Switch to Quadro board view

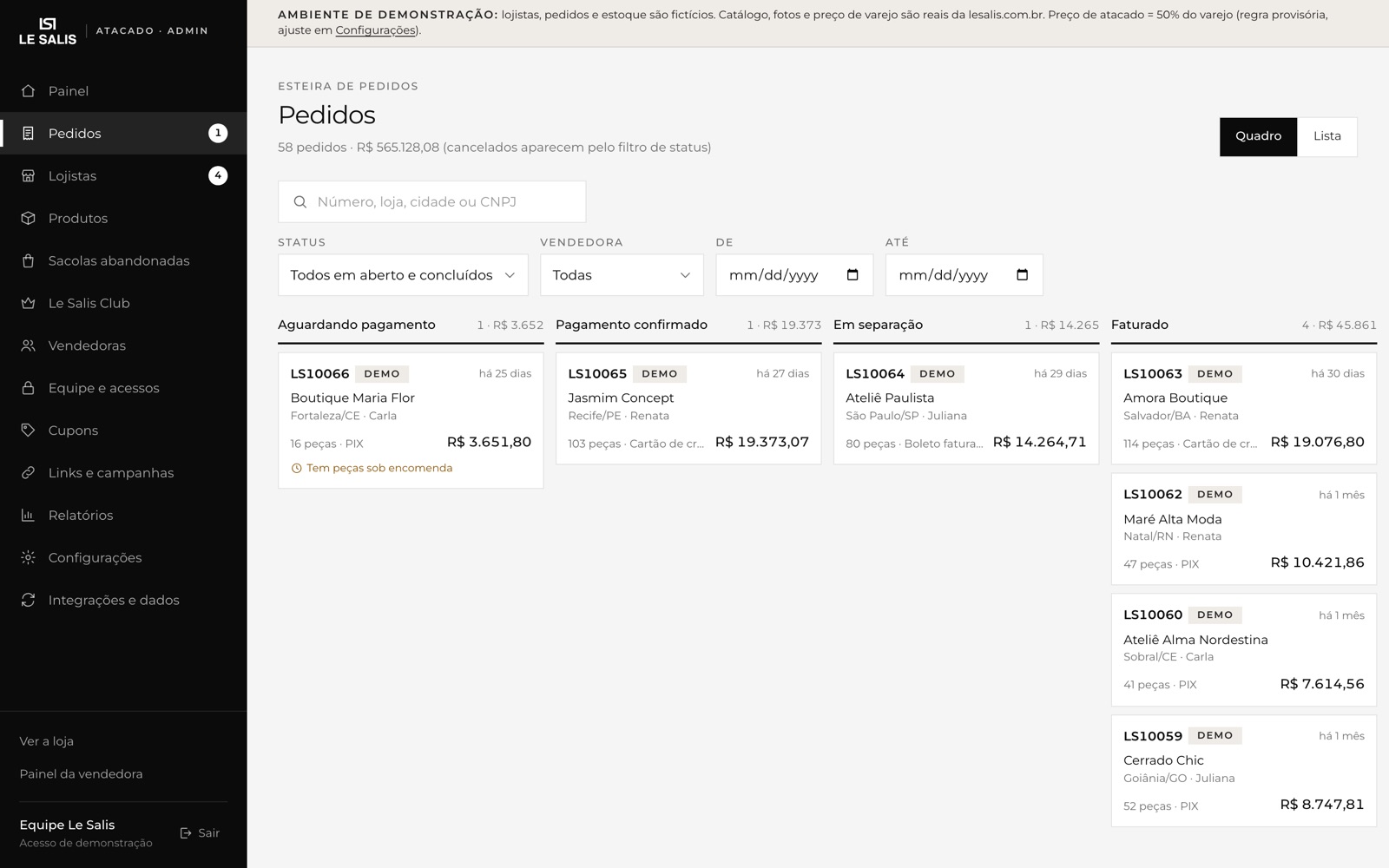1258,136
